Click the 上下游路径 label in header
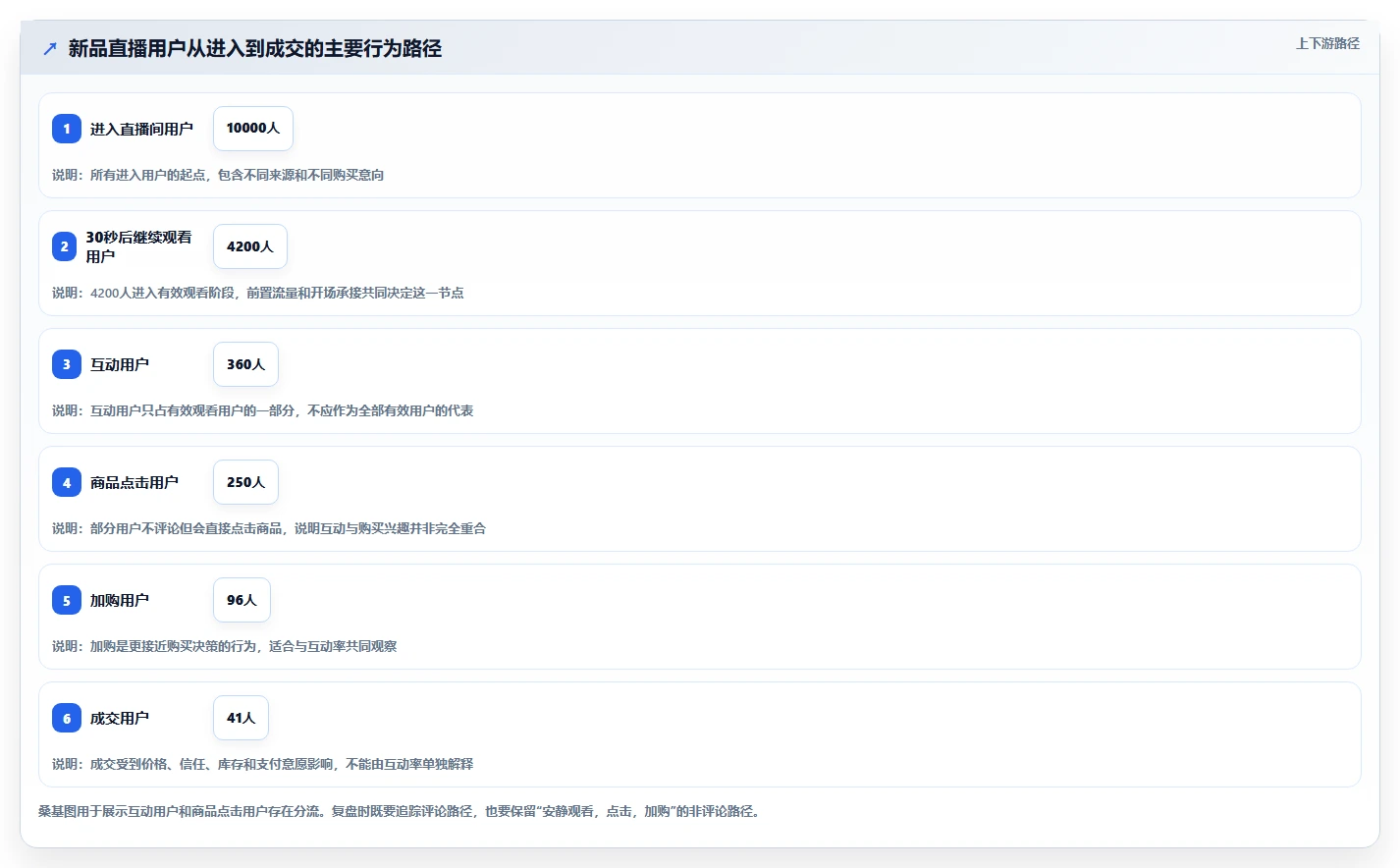Screen dimensions: 1400x868 pos(1327,43)
